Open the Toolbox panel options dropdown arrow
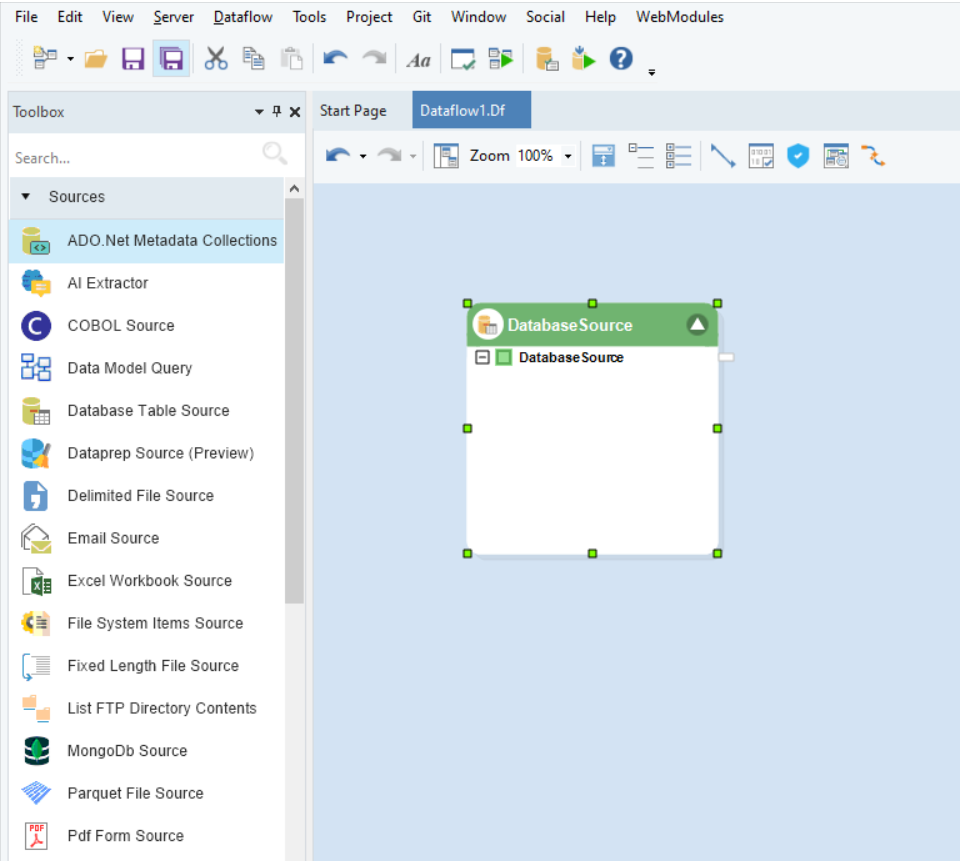 coord(259,112)
